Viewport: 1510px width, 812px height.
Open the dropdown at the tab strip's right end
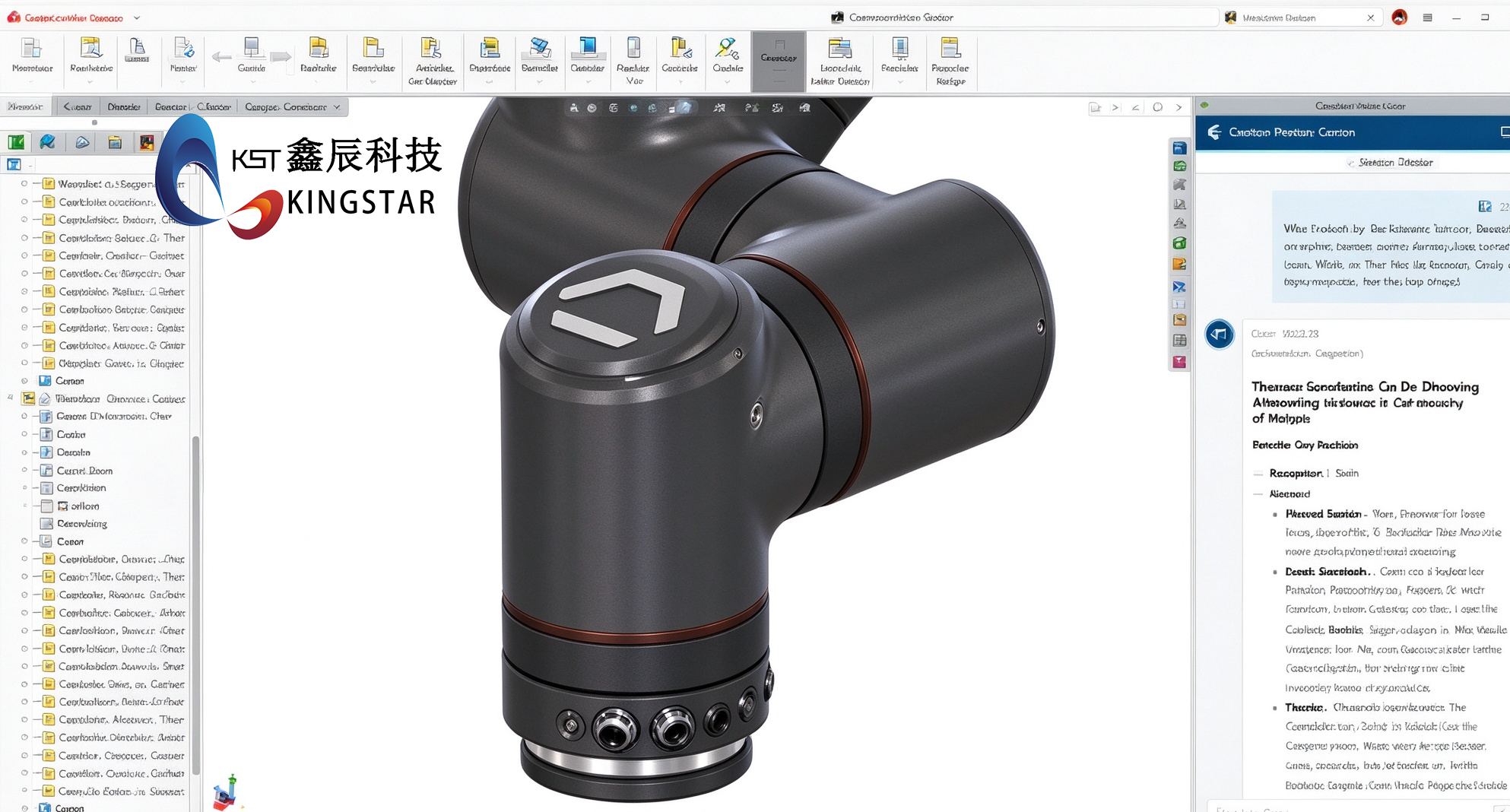[x=337, y=107]
